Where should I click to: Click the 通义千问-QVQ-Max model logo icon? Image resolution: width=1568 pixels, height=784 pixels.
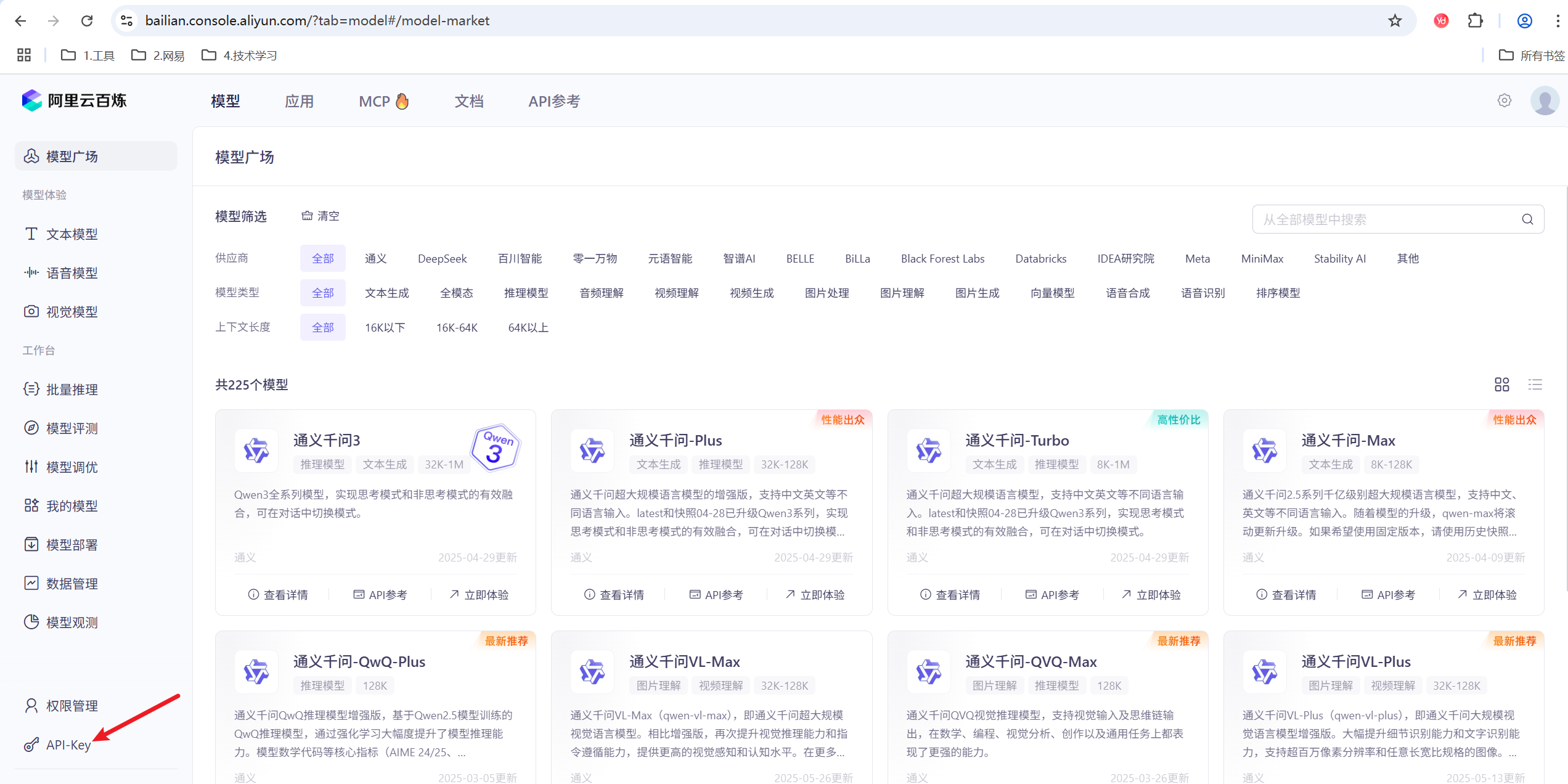click(928, 672)
